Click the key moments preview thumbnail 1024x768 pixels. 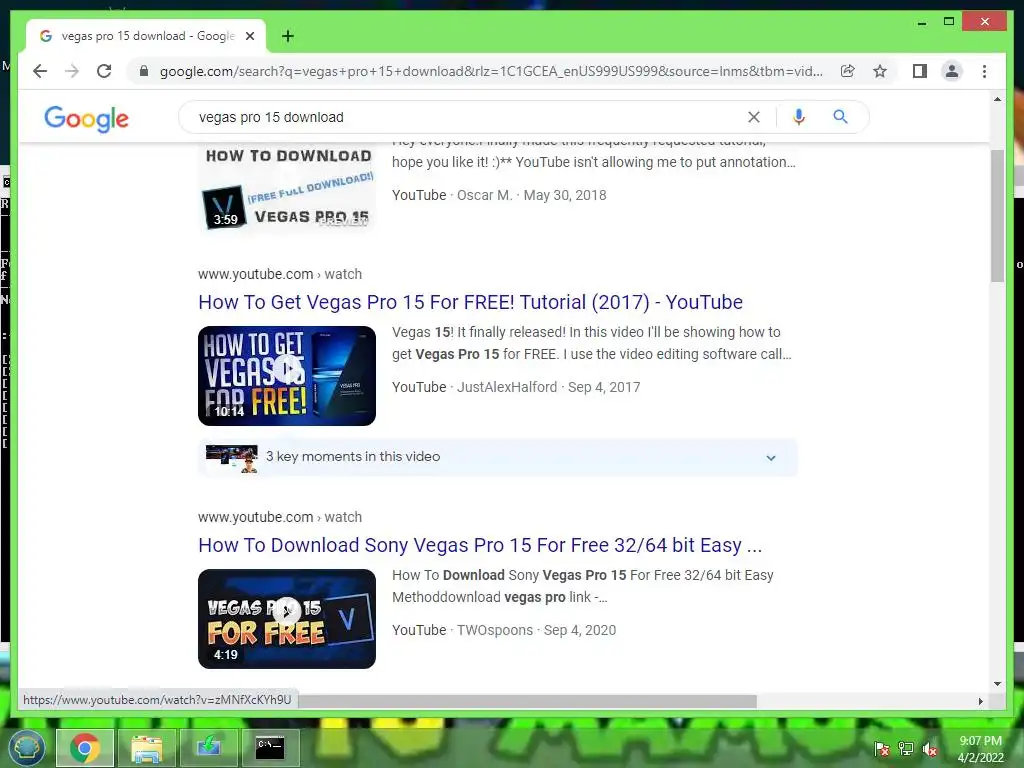[231, 458]
